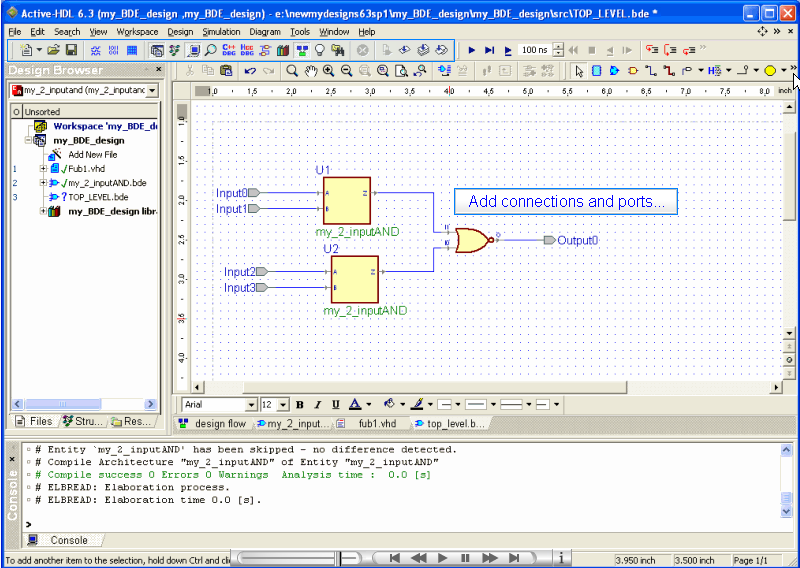800x568 pixels.
Task: Toggle bold text formatting
Action: [300, 405]
